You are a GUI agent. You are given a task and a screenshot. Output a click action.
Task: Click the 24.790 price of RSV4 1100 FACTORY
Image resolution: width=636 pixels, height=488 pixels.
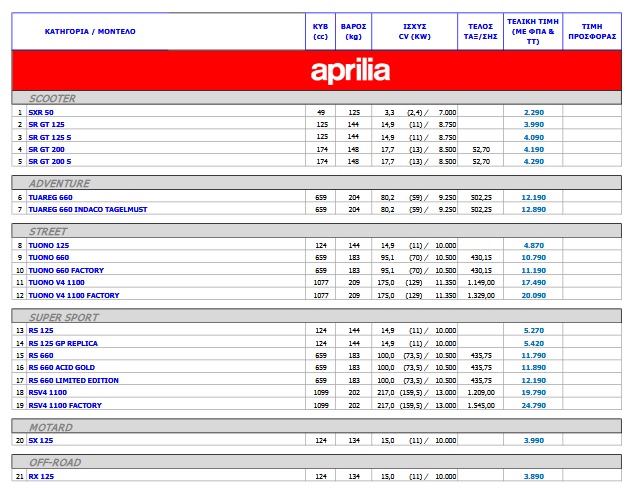pos(534,405)
